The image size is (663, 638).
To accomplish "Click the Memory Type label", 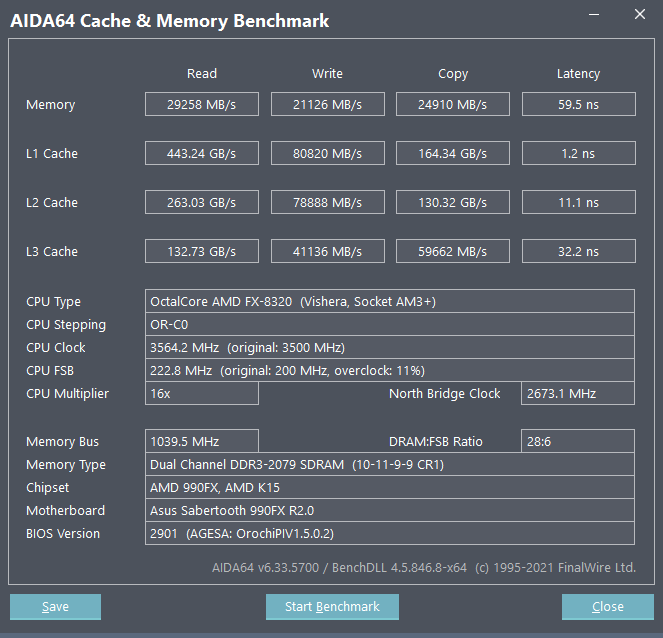I will click(x=66, y=465).
